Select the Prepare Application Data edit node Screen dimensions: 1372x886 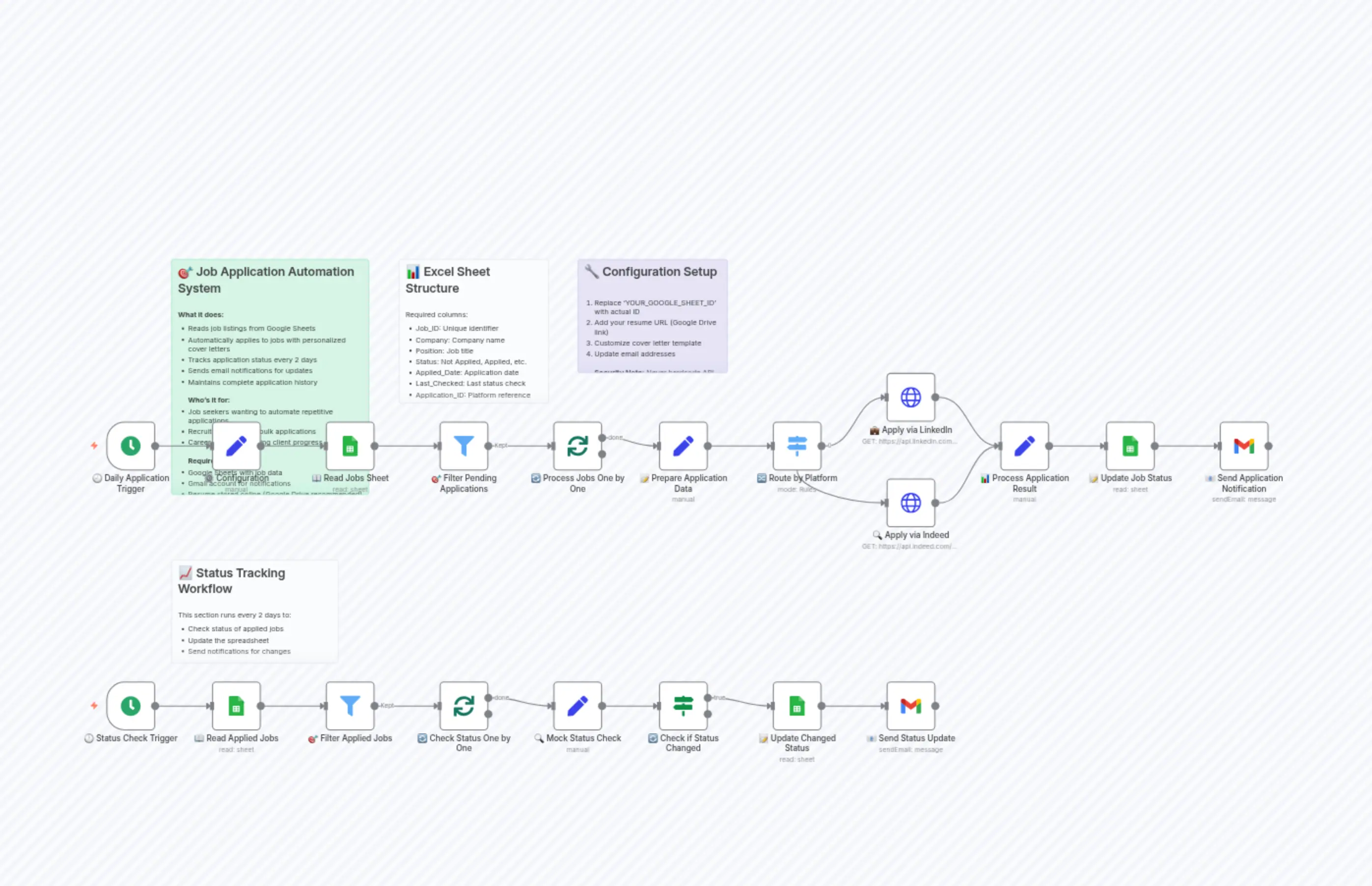pos(683,446)
